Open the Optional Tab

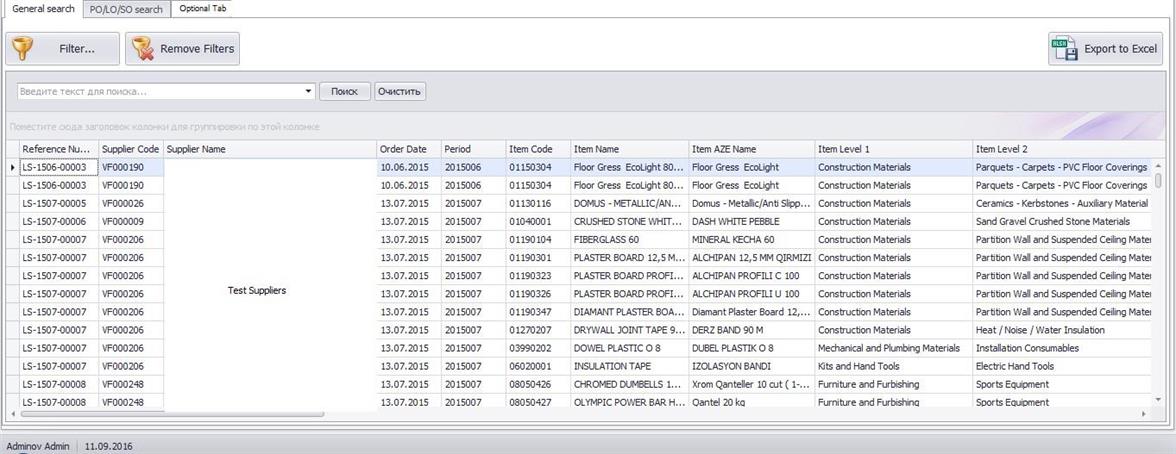point(204,9)
